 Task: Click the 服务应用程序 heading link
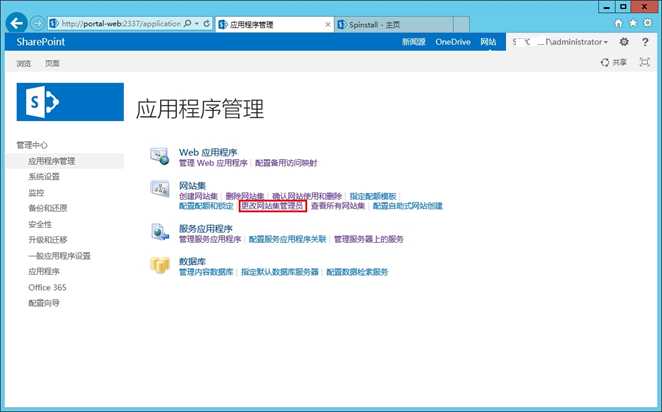[x=206, y=228]
